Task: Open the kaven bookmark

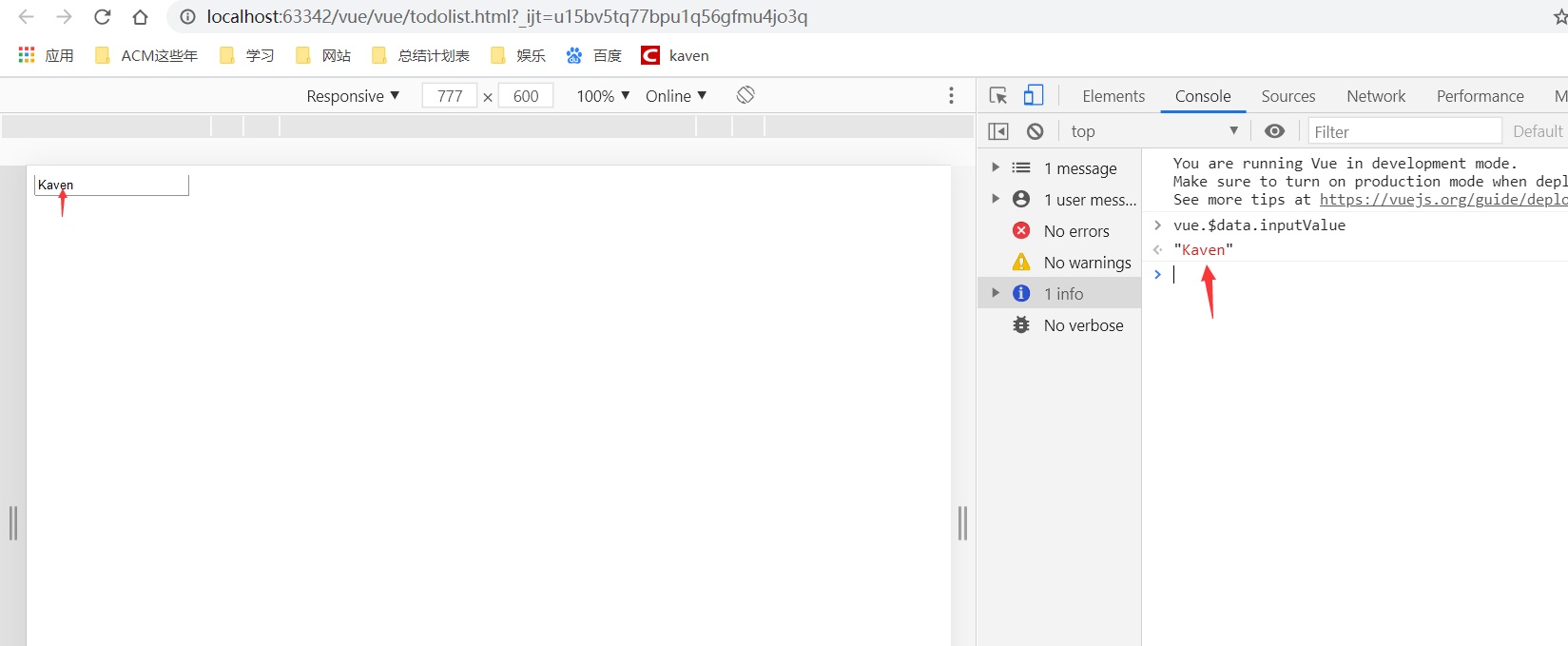Action: tap(675, 55)
